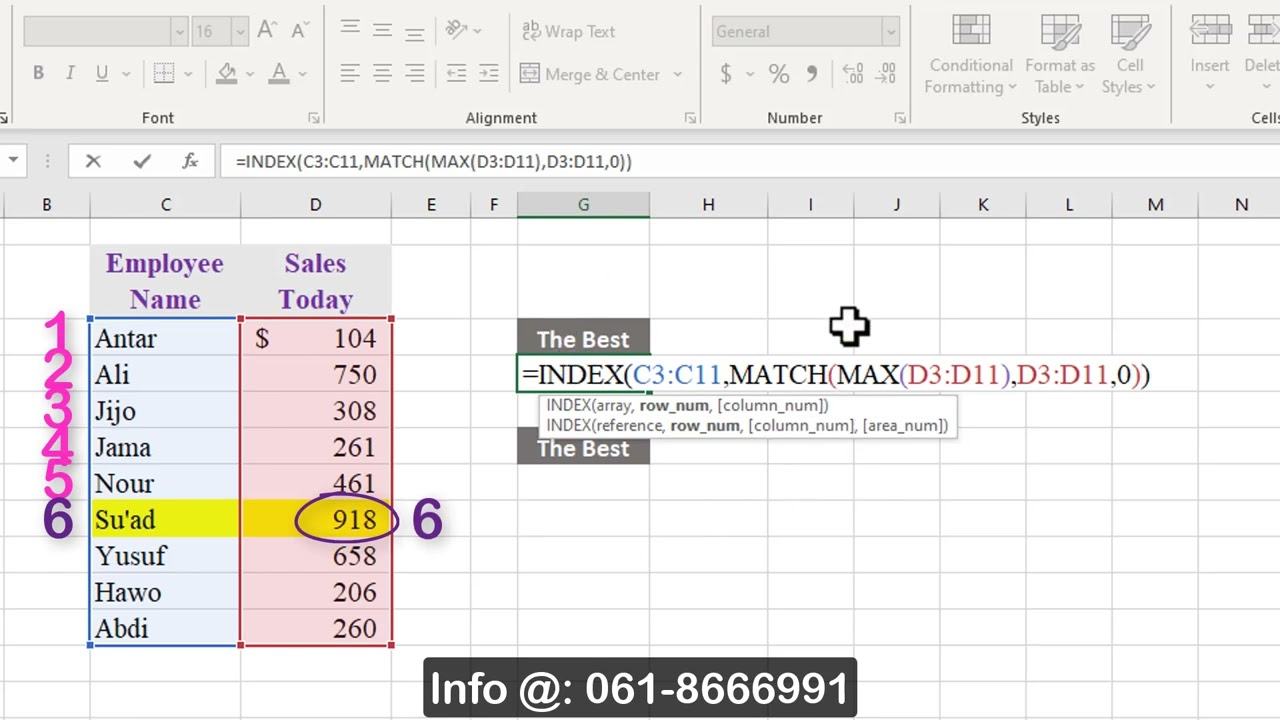Set Middle Align for the cell

[x=382, y=31]
